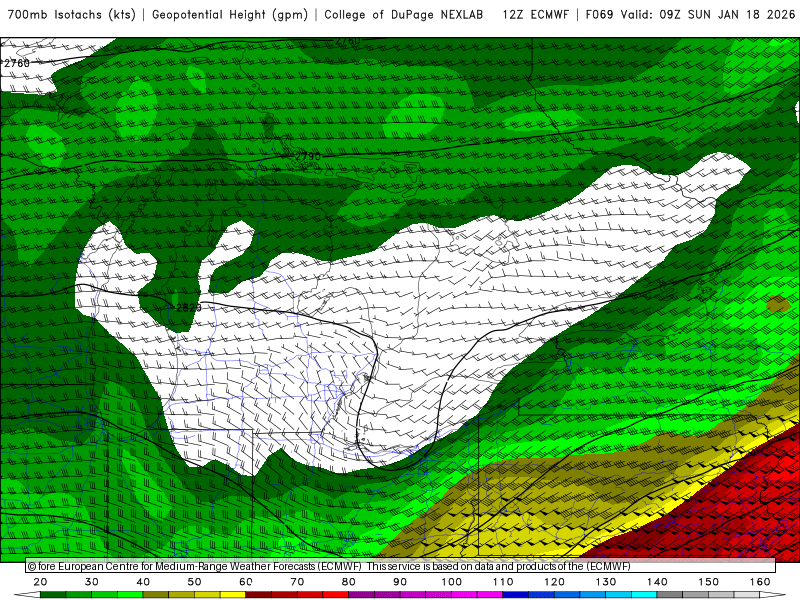Click the 2760 contour label at top center
Screen dimensions: 800x600
pyautogui.click(x=347, y=41)
